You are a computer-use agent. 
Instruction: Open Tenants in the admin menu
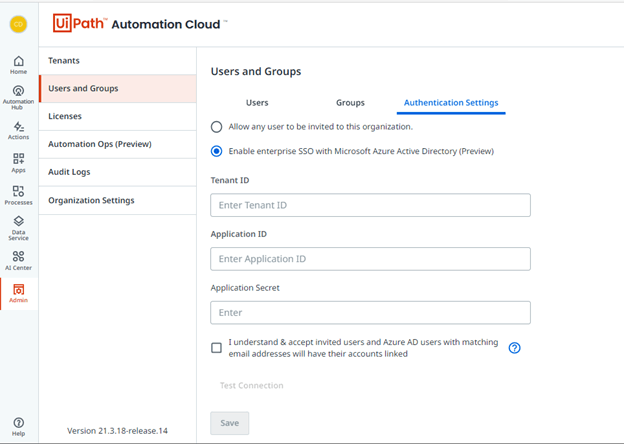coord(118,61)
